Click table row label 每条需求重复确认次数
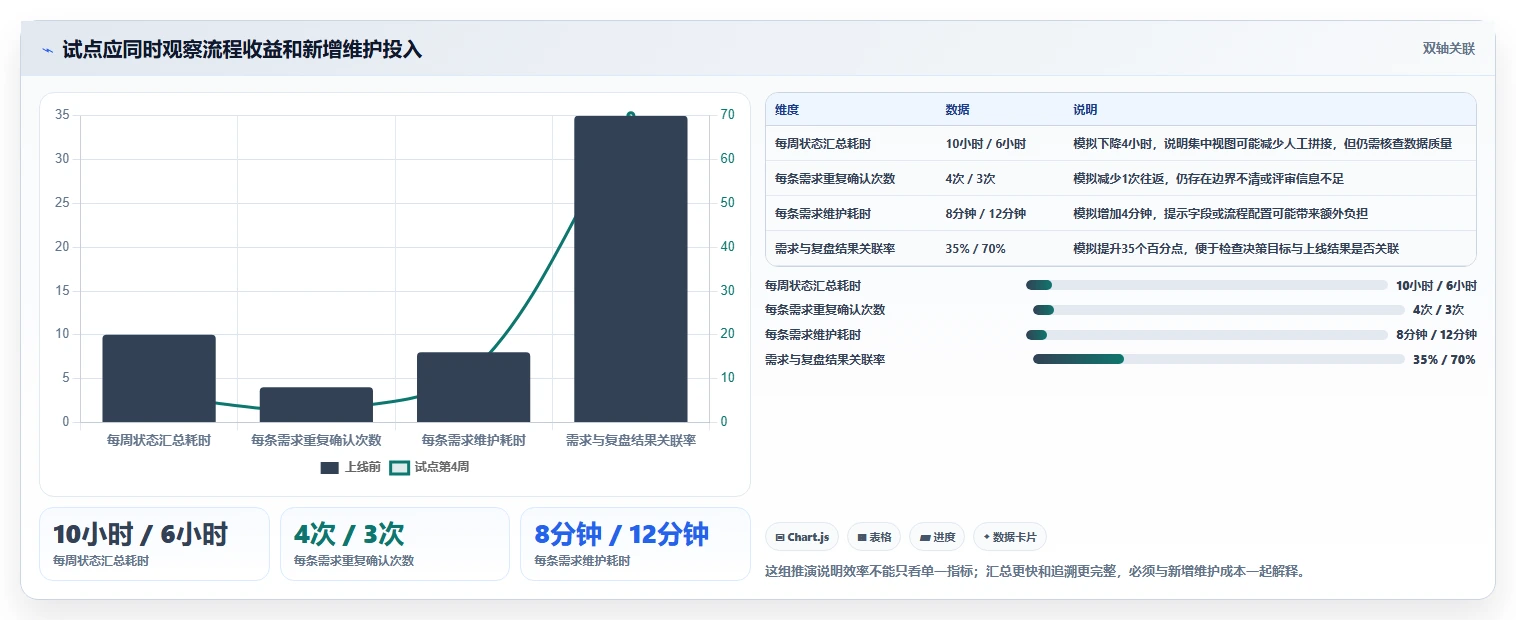 tap(835, 179)
